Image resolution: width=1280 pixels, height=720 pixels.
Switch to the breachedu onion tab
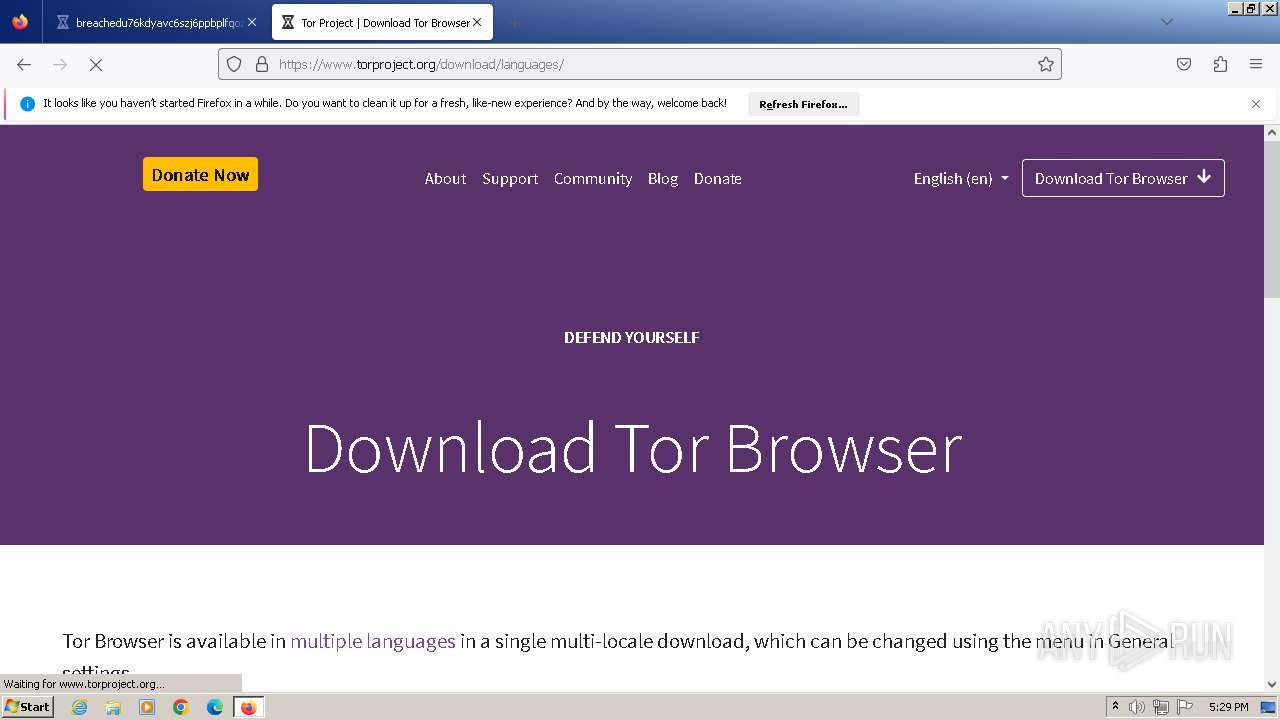pyautogui.click(x=156, y=22)
